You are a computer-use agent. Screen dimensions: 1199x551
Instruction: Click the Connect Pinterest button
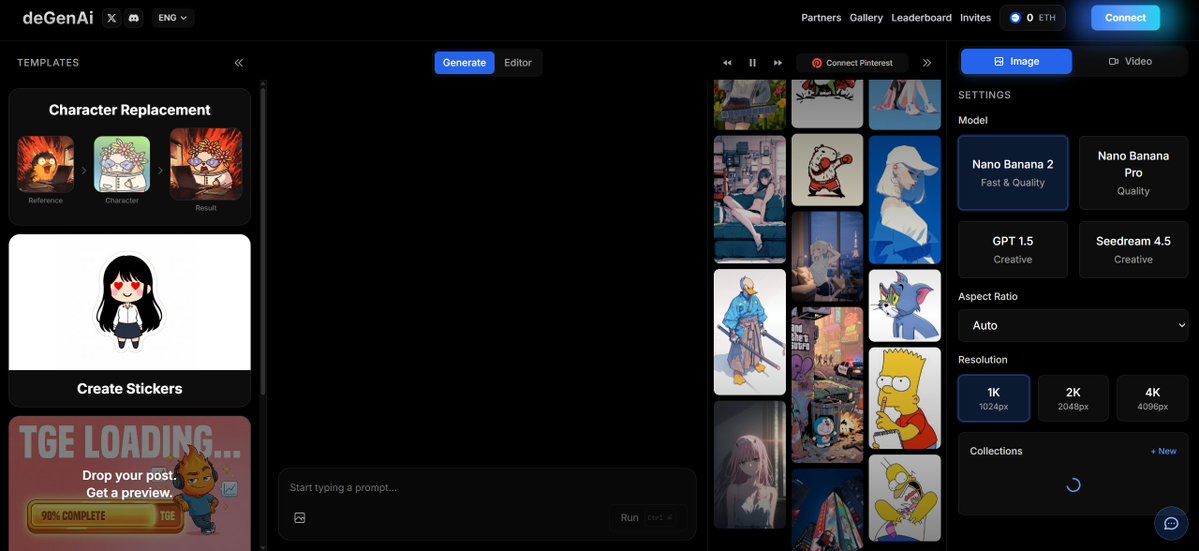(x=852, y=63)
